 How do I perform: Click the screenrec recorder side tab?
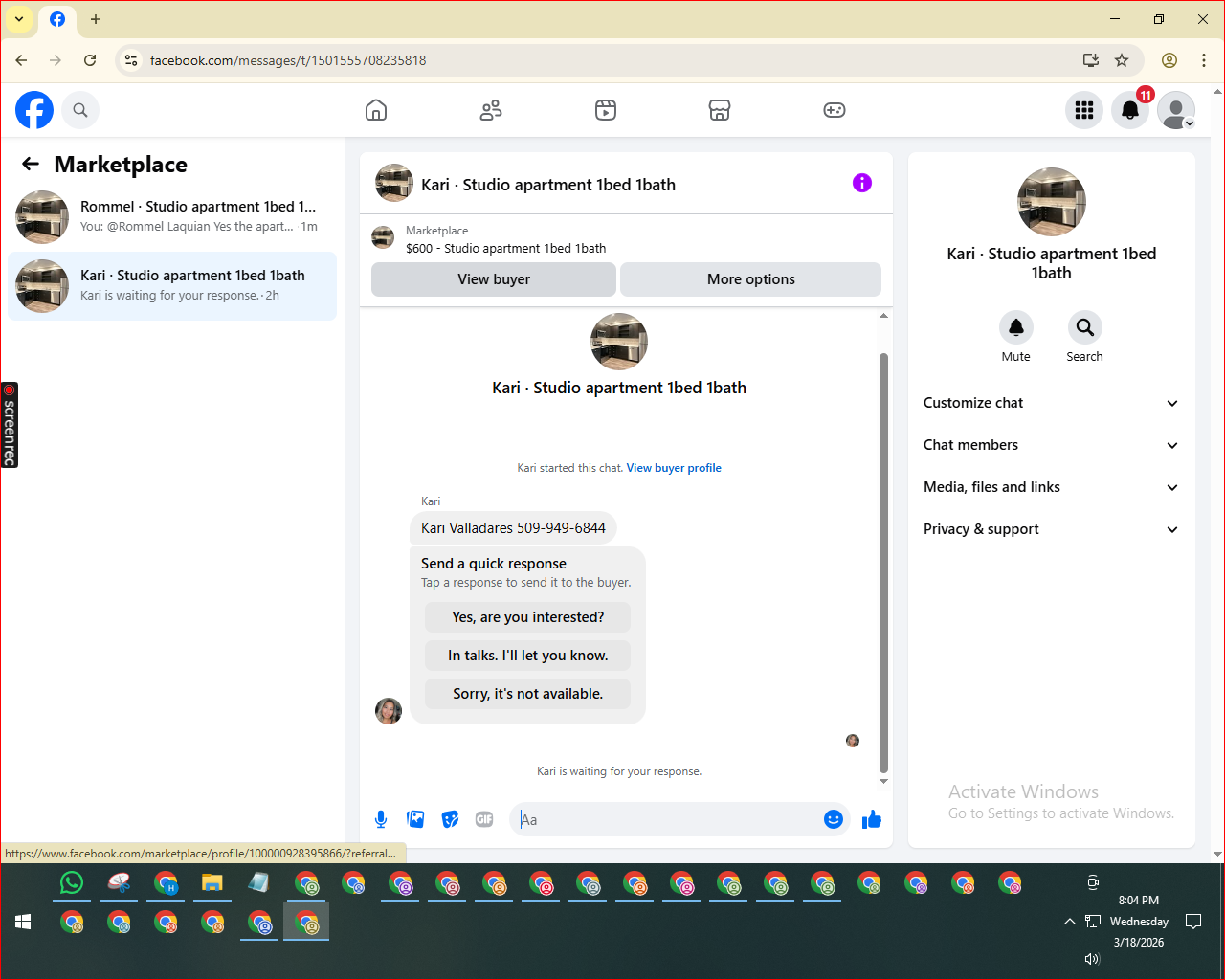[x=10, y=425]
